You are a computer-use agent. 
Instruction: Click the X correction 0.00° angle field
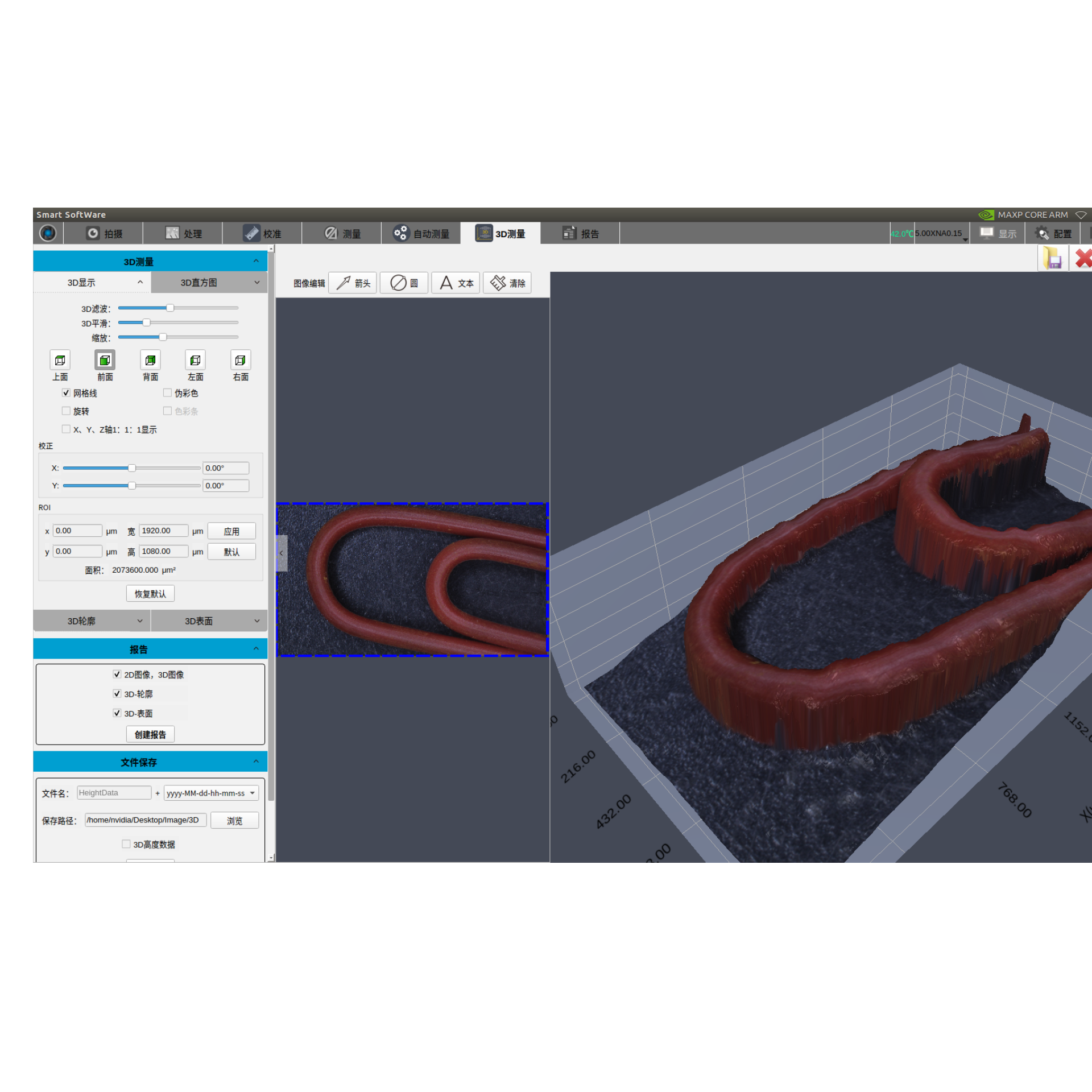(x=226, y=468)
